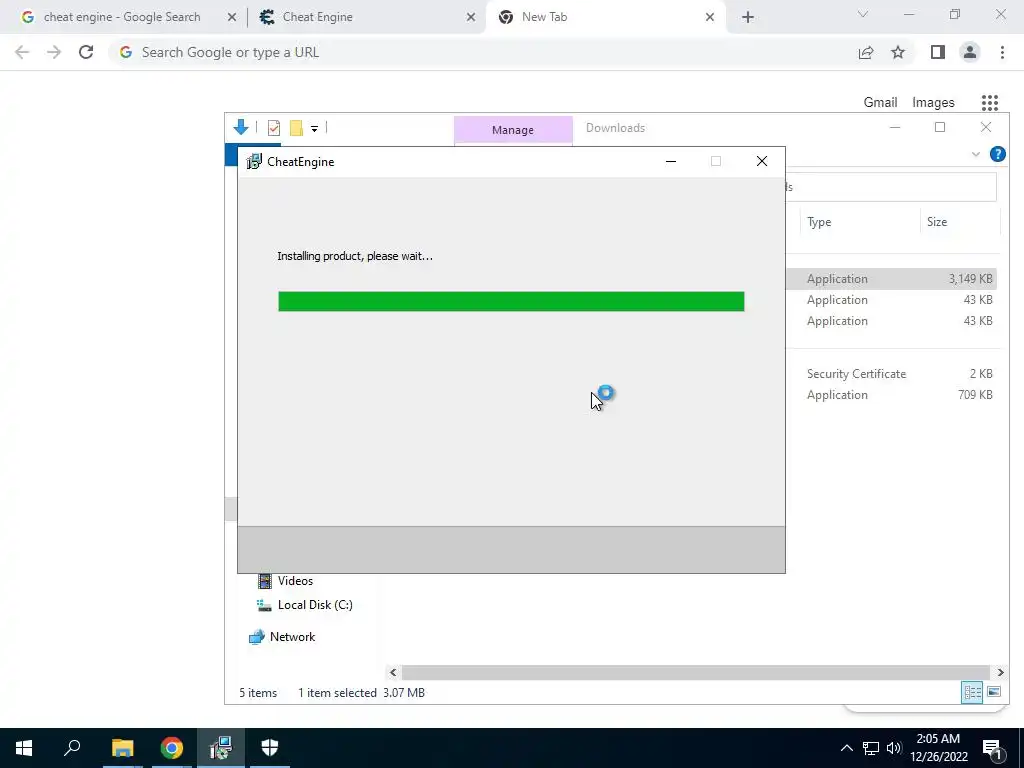Open the Windows Start menu

click(24, 748)
